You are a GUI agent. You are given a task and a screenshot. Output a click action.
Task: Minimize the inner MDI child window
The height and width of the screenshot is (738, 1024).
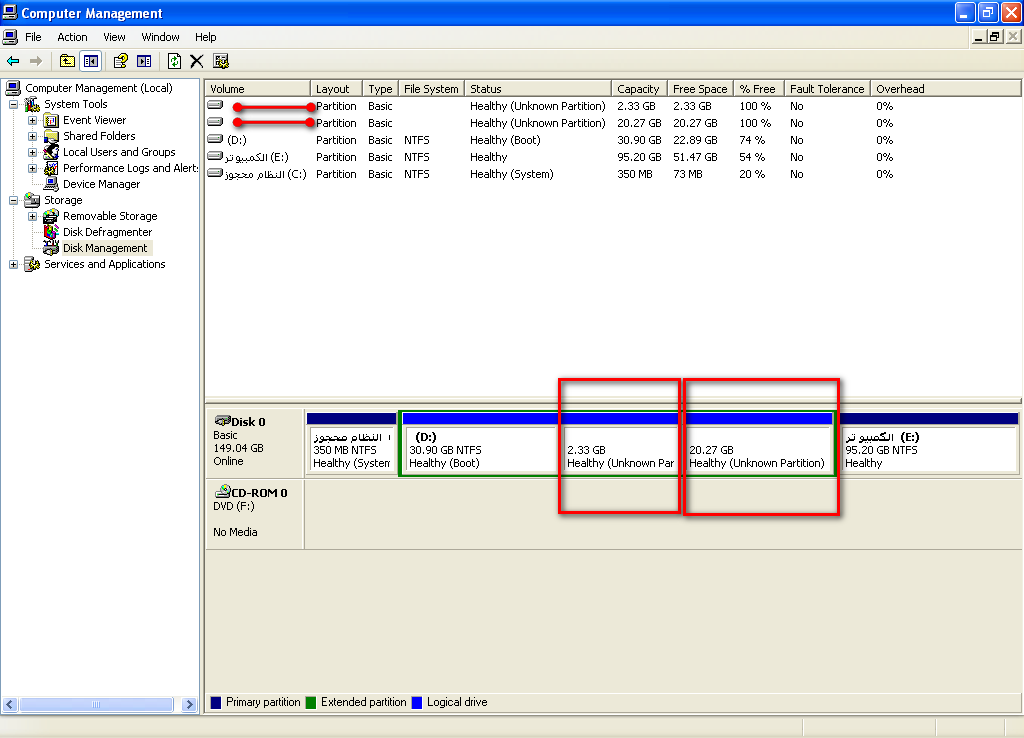[978, 37]
